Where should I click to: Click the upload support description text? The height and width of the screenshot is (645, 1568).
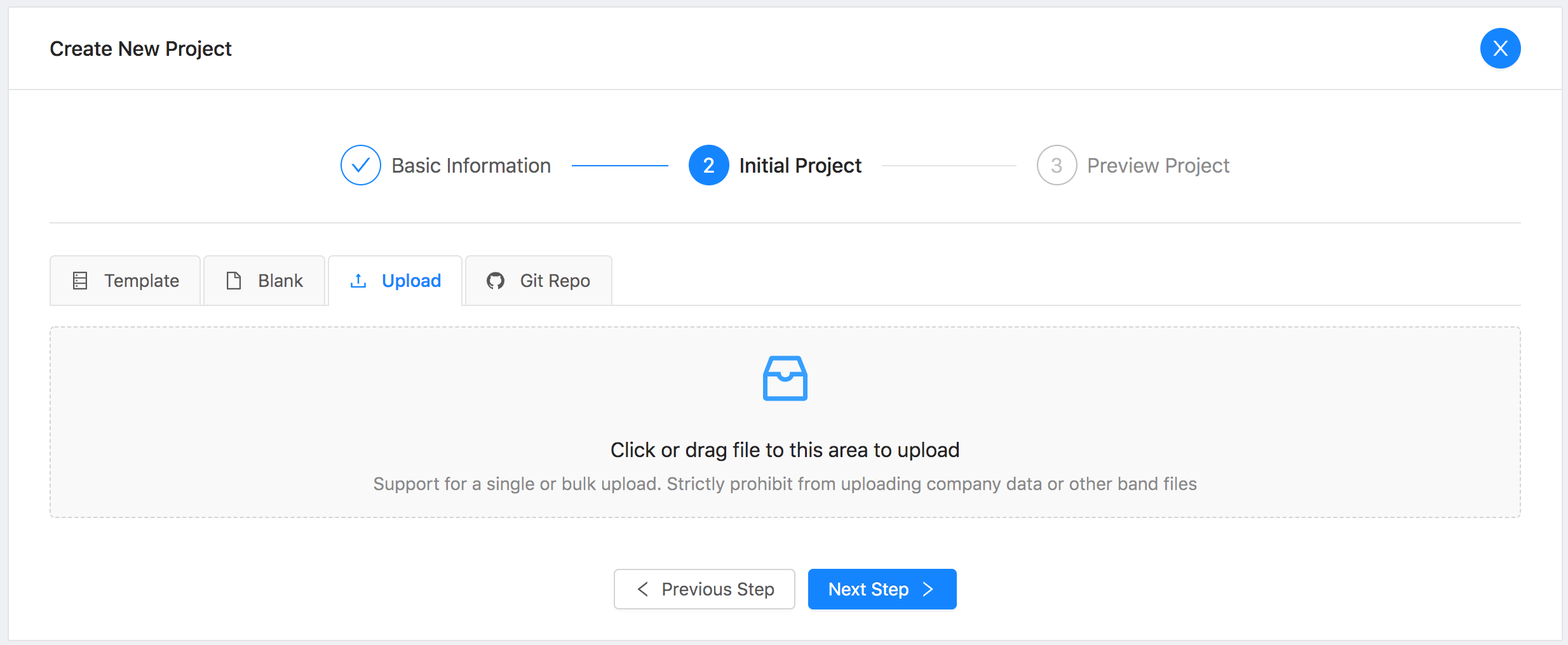[x=785, y=484]
